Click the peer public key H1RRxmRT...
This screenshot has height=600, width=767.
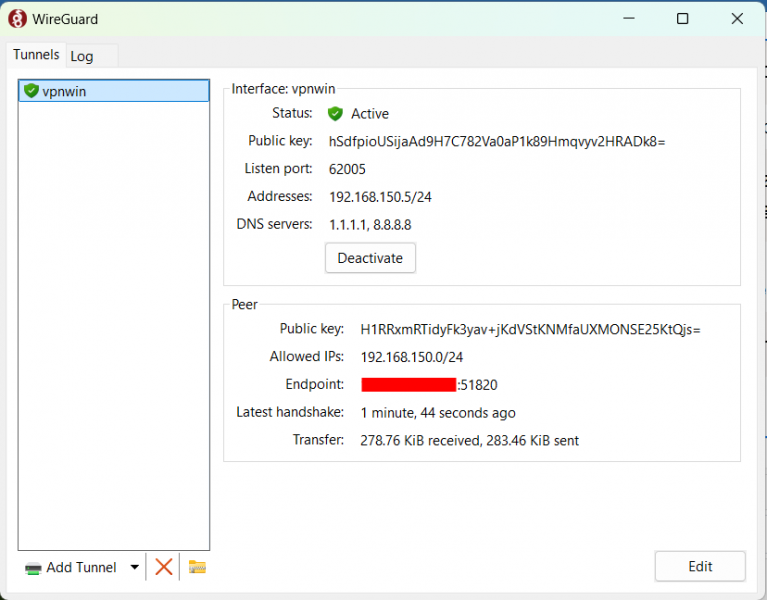click(530, 330)
